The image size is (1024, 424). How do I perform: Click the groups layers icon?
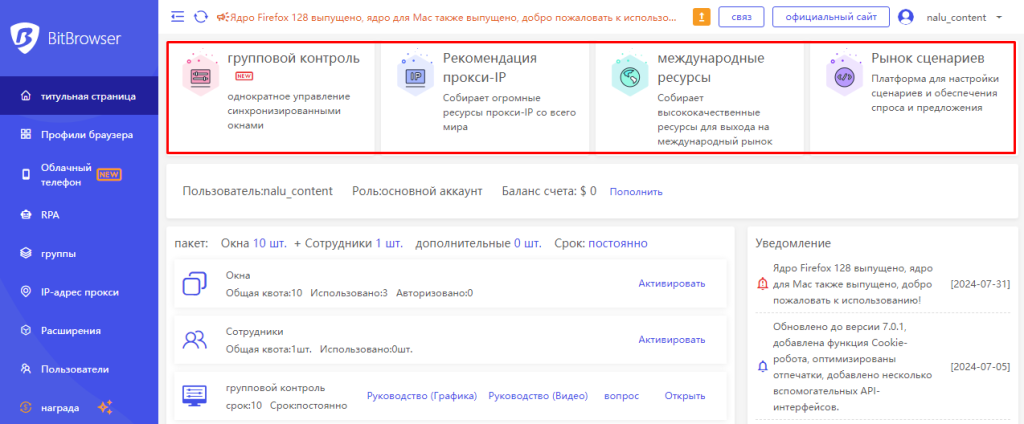[x=25, y=253]
